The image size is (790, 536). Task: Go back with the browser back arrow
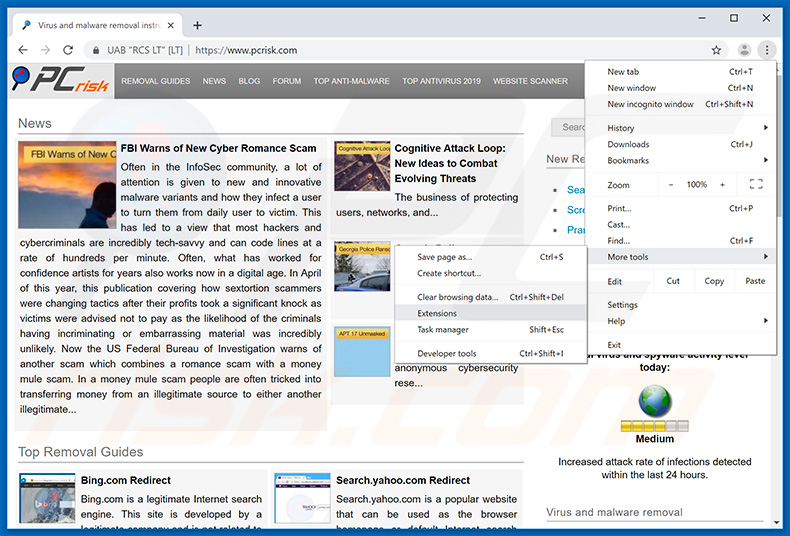[x=23, y=50]
